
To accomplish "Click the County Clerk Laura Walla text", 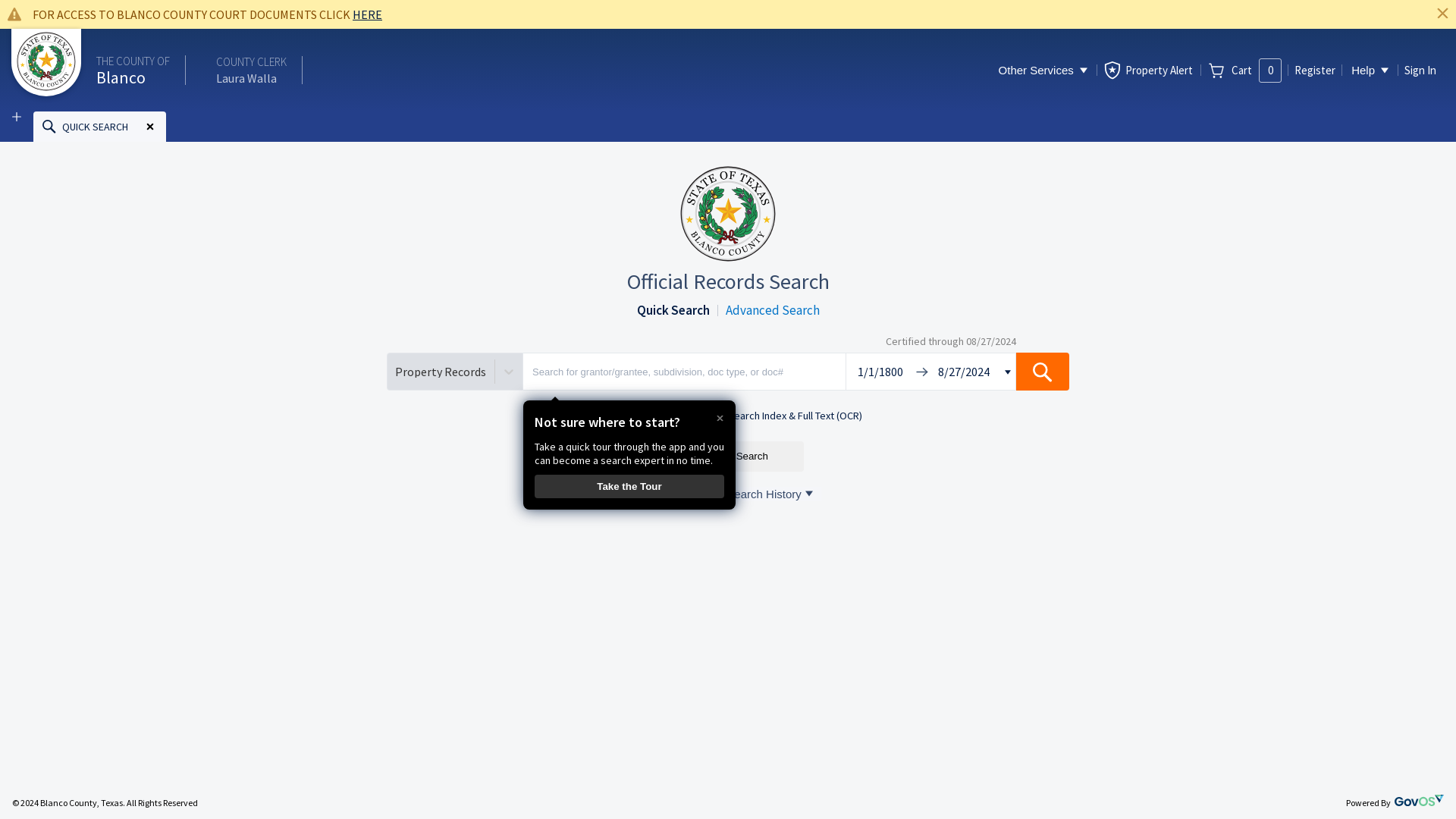I will [251, 70].
